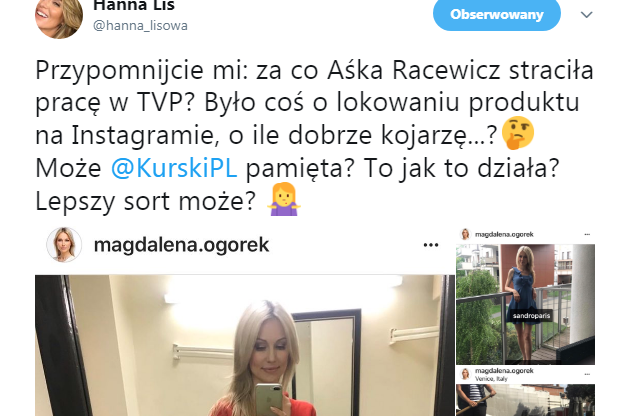Click small avatar on Venice post

(x=465, y=374)
